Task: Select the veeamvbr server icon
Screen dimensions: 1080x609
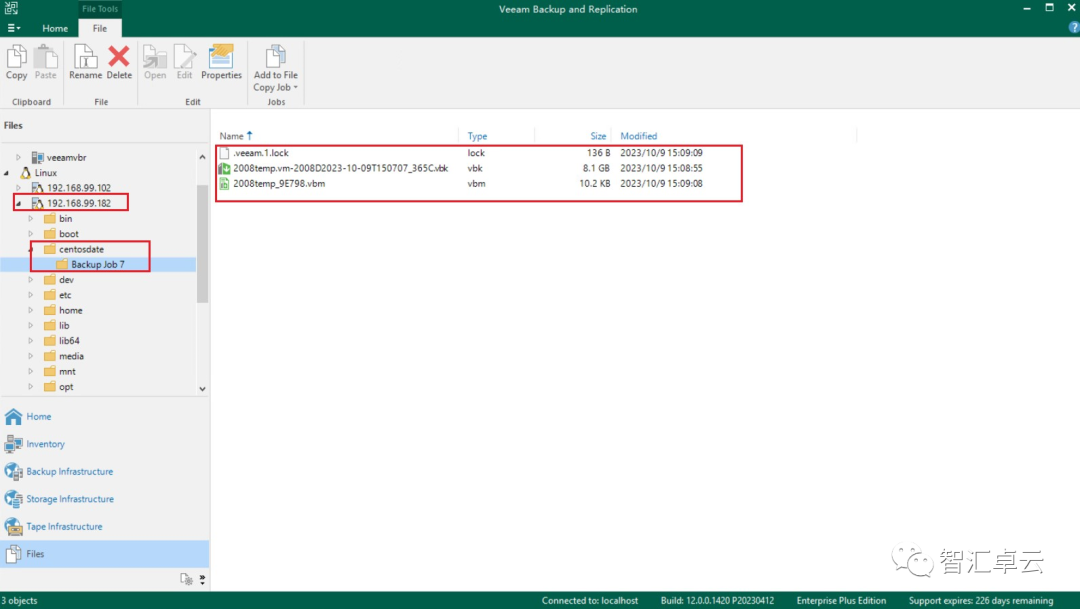Action: pos(38,158)
